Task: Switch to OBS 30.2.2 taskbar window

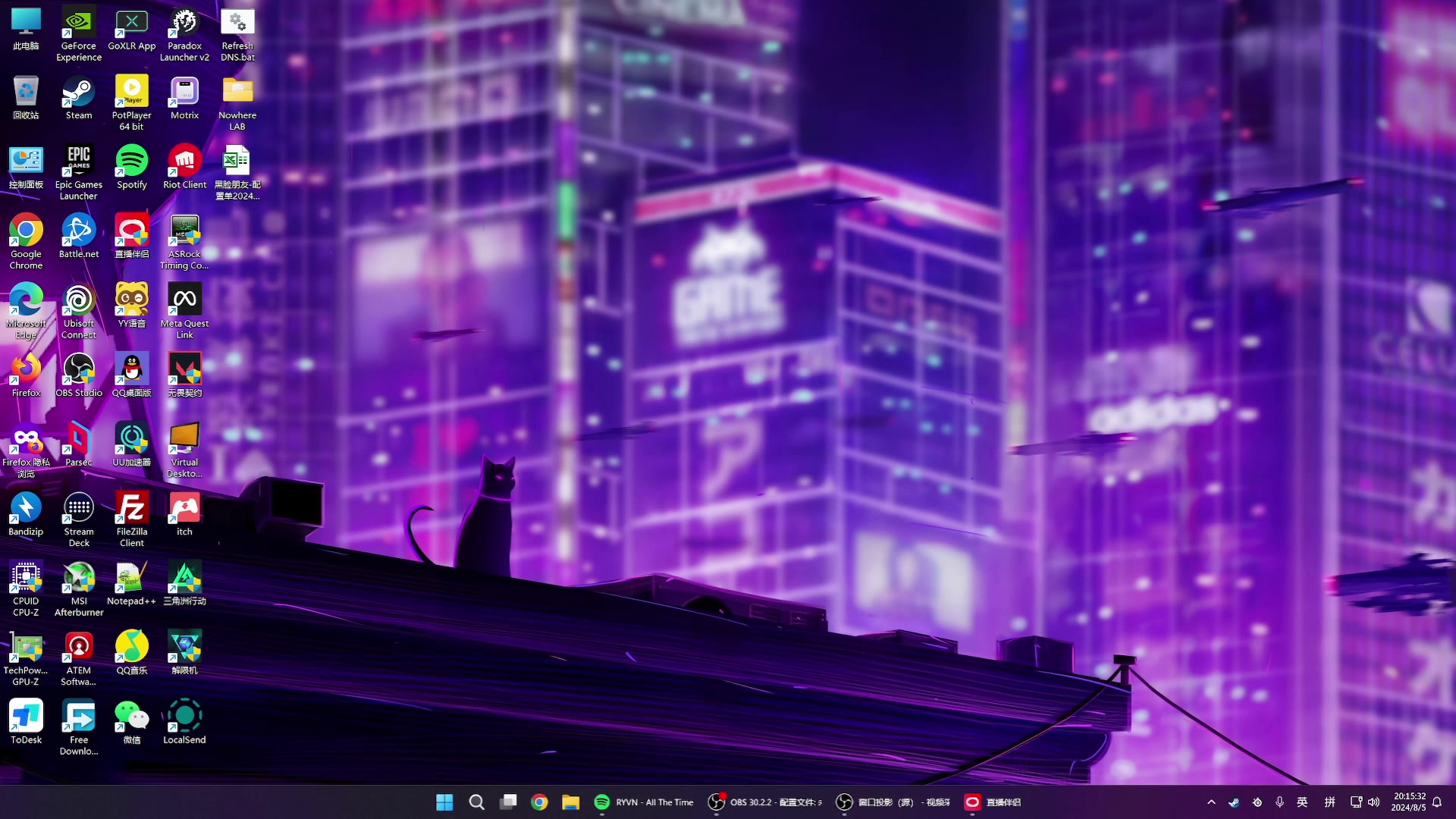Action: [765, 802]
